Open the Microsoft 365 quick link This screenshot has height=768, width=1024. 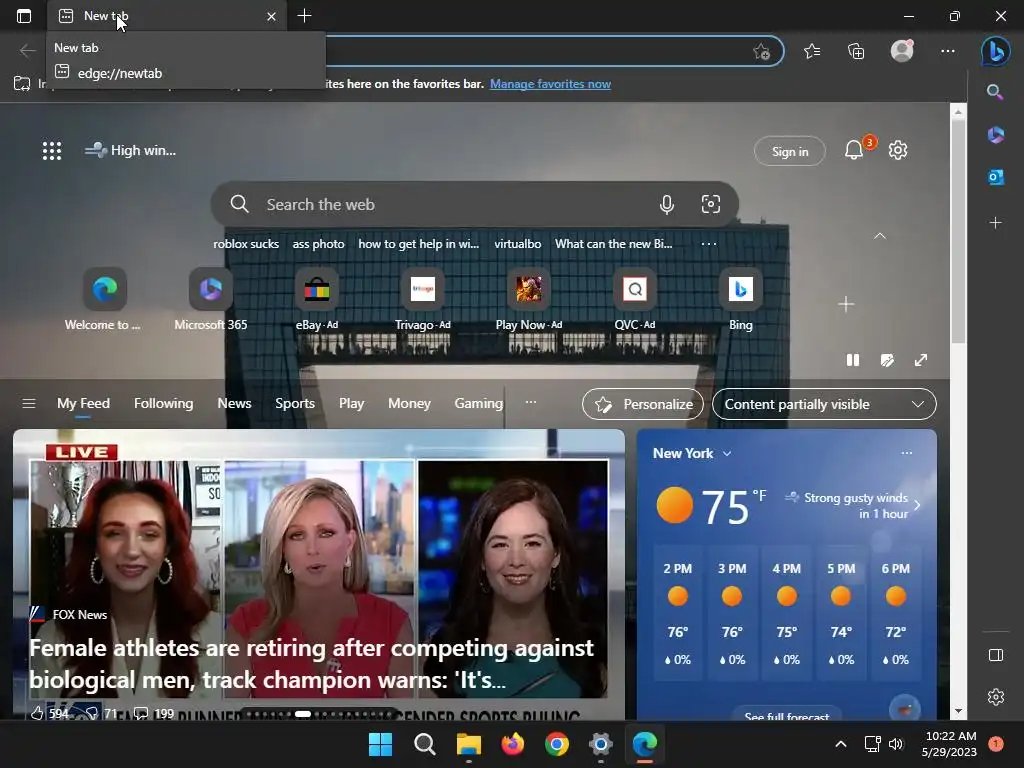210,300
